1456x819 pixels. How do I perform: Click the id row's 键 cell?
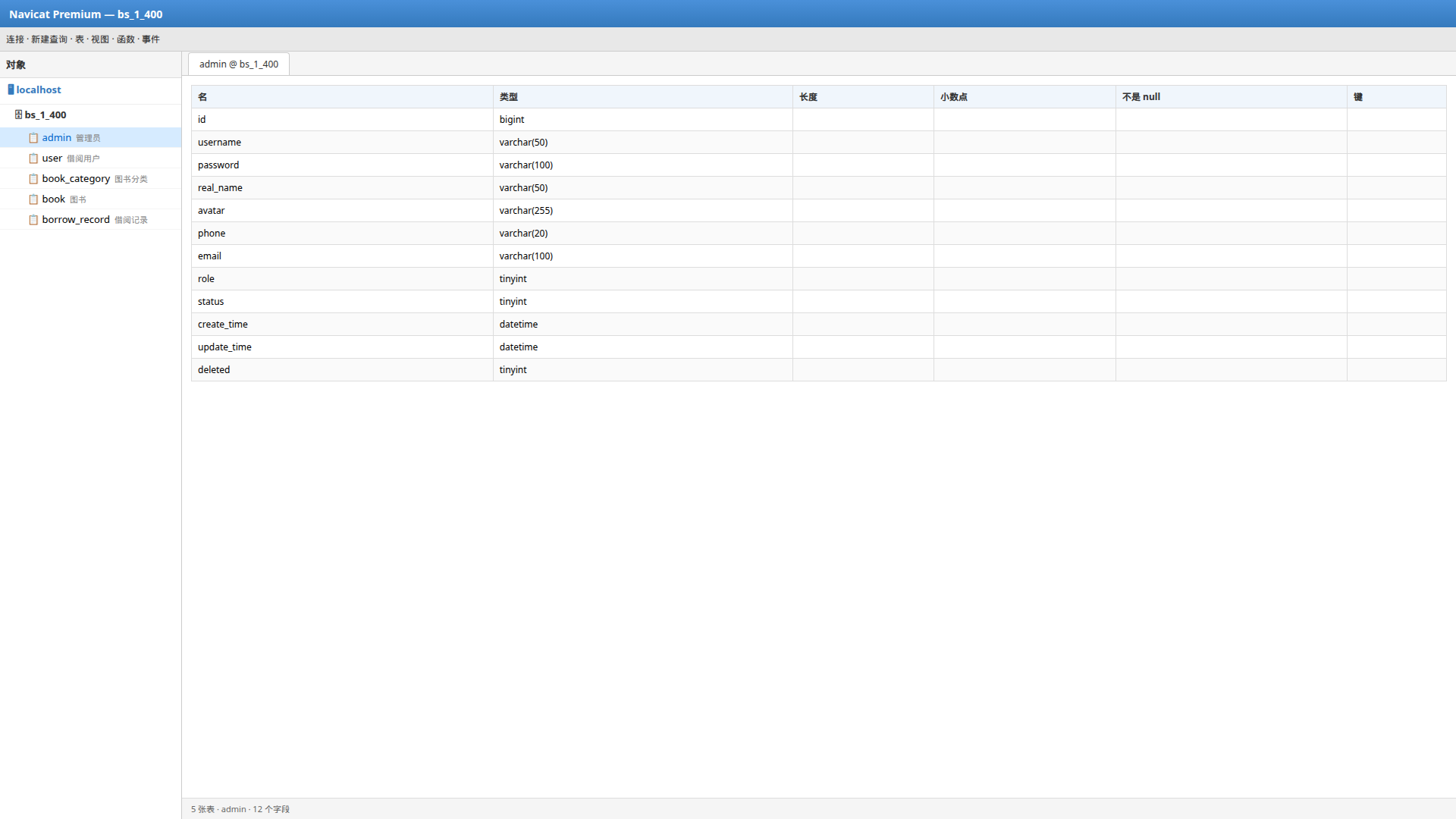[1397, 120]
